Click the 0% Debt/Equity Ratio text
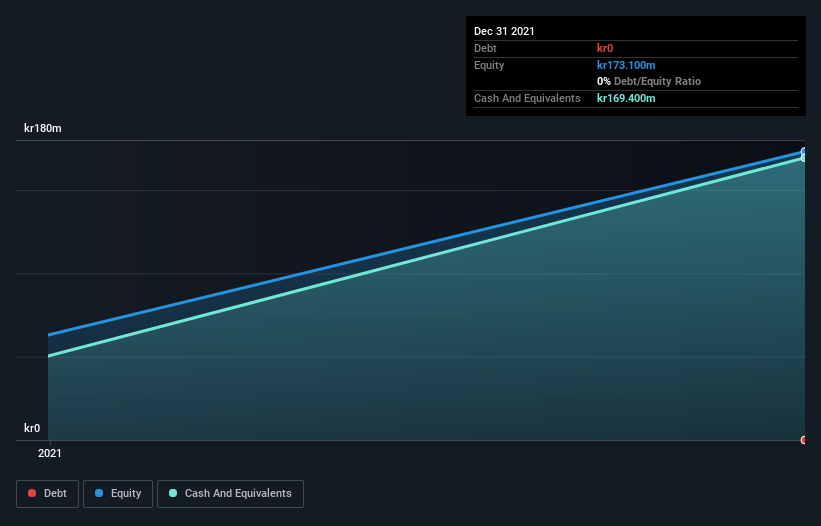This screenshot has height=526, width=821. coord(649,81)
